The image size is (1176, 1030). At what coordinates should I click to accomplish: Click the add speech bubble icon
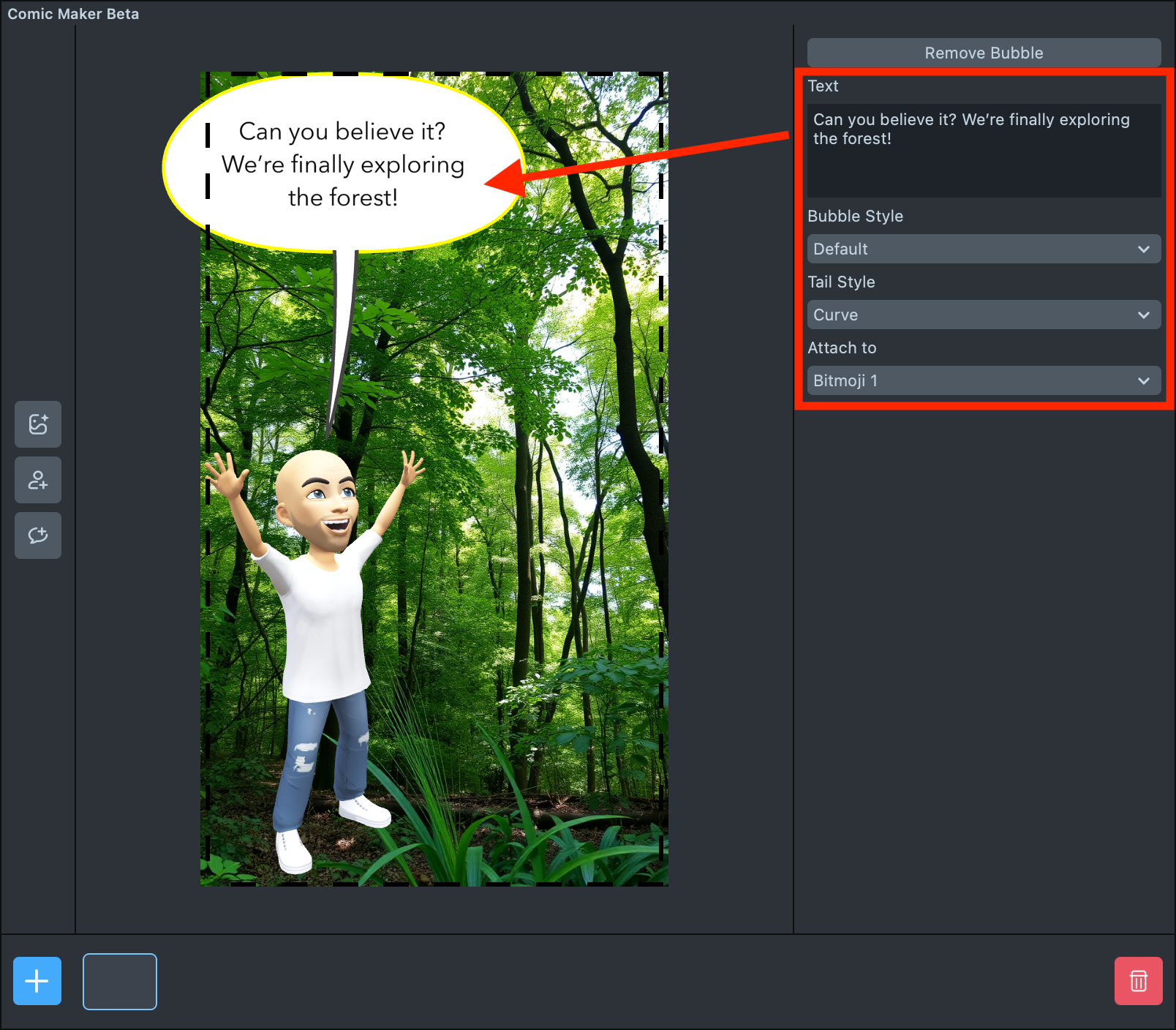click(x=38, y=535)
